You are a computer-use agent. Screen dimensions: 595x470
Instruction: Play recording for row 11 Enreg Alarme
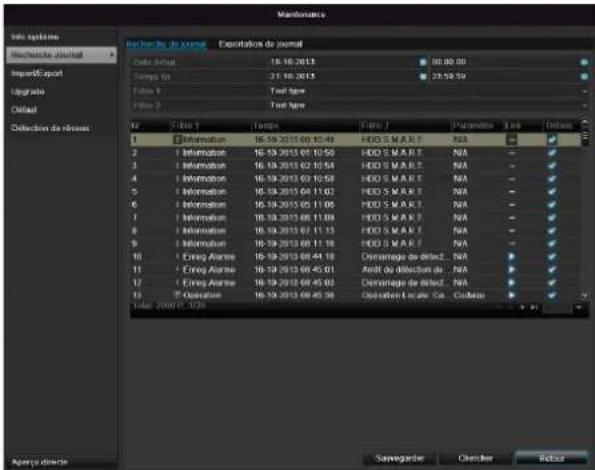pos(512,270)
